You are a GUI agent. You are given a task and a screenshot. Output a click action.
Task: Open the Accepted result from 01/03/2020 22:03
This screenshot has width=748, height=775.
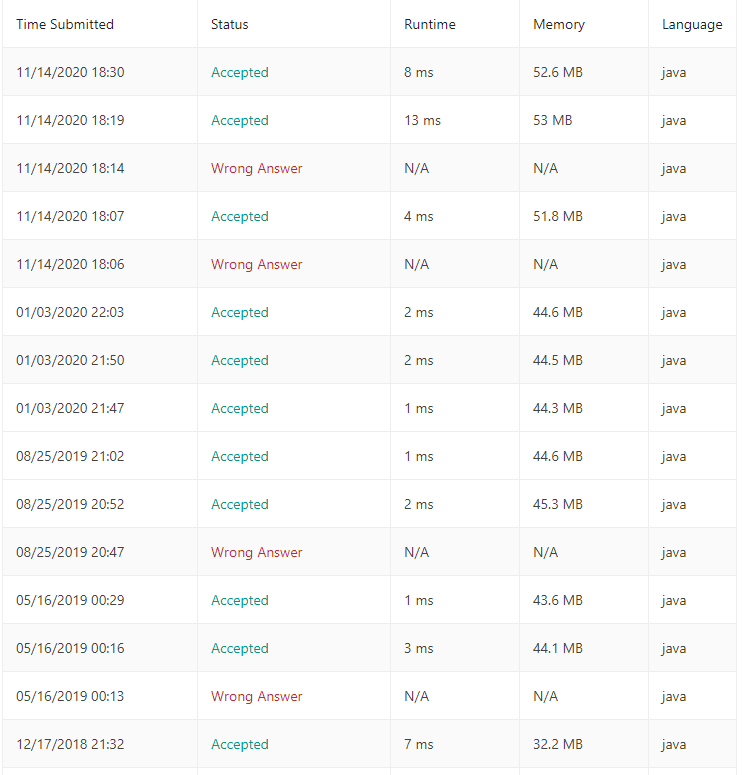tap(240, 312)
